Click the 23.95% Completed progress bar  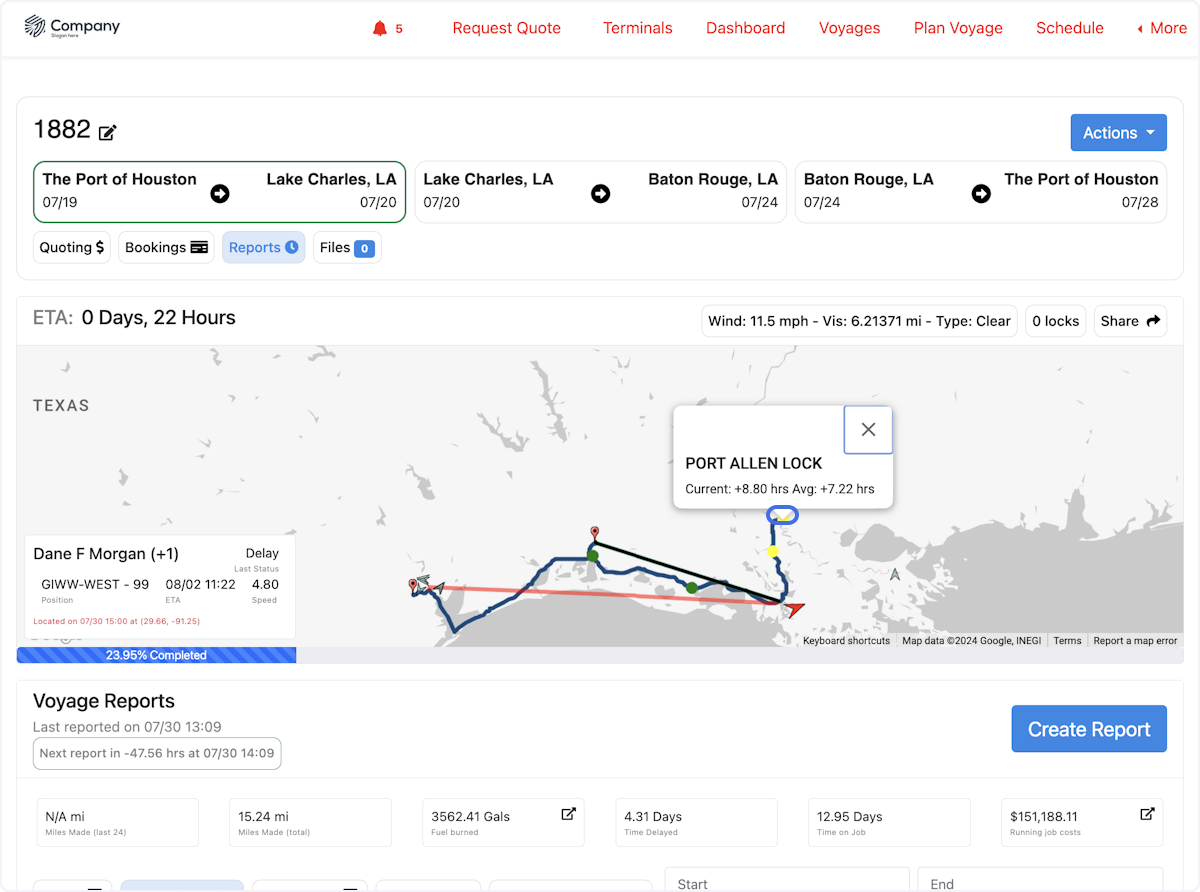coord(156,655)
